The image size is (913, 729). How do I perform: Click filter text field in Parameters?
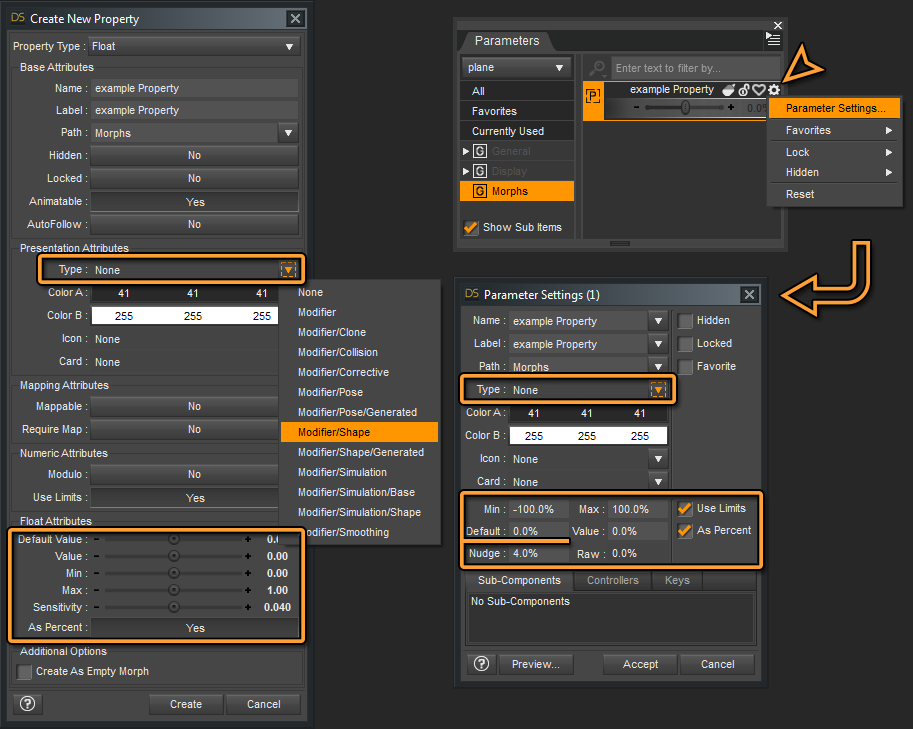pos(695,68)
